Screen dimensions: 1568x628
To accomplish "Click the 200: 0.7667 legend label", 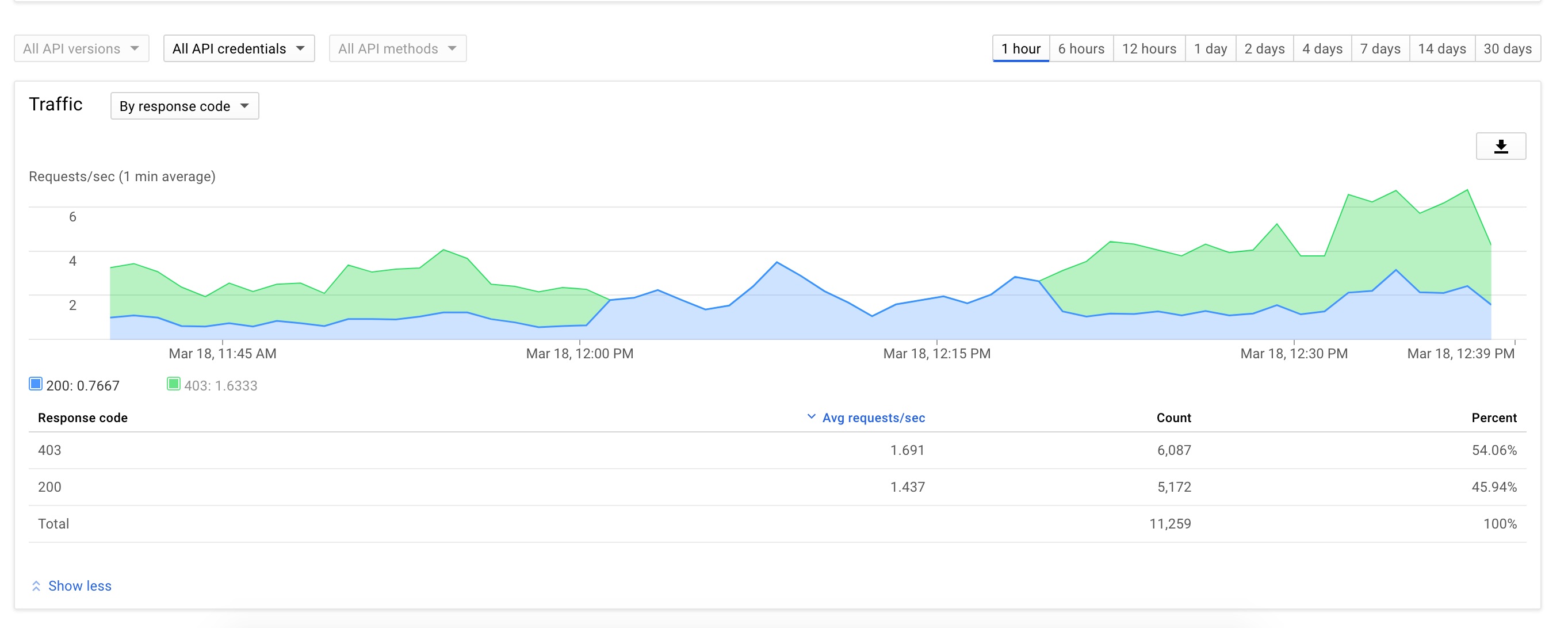I will point(83,386).
